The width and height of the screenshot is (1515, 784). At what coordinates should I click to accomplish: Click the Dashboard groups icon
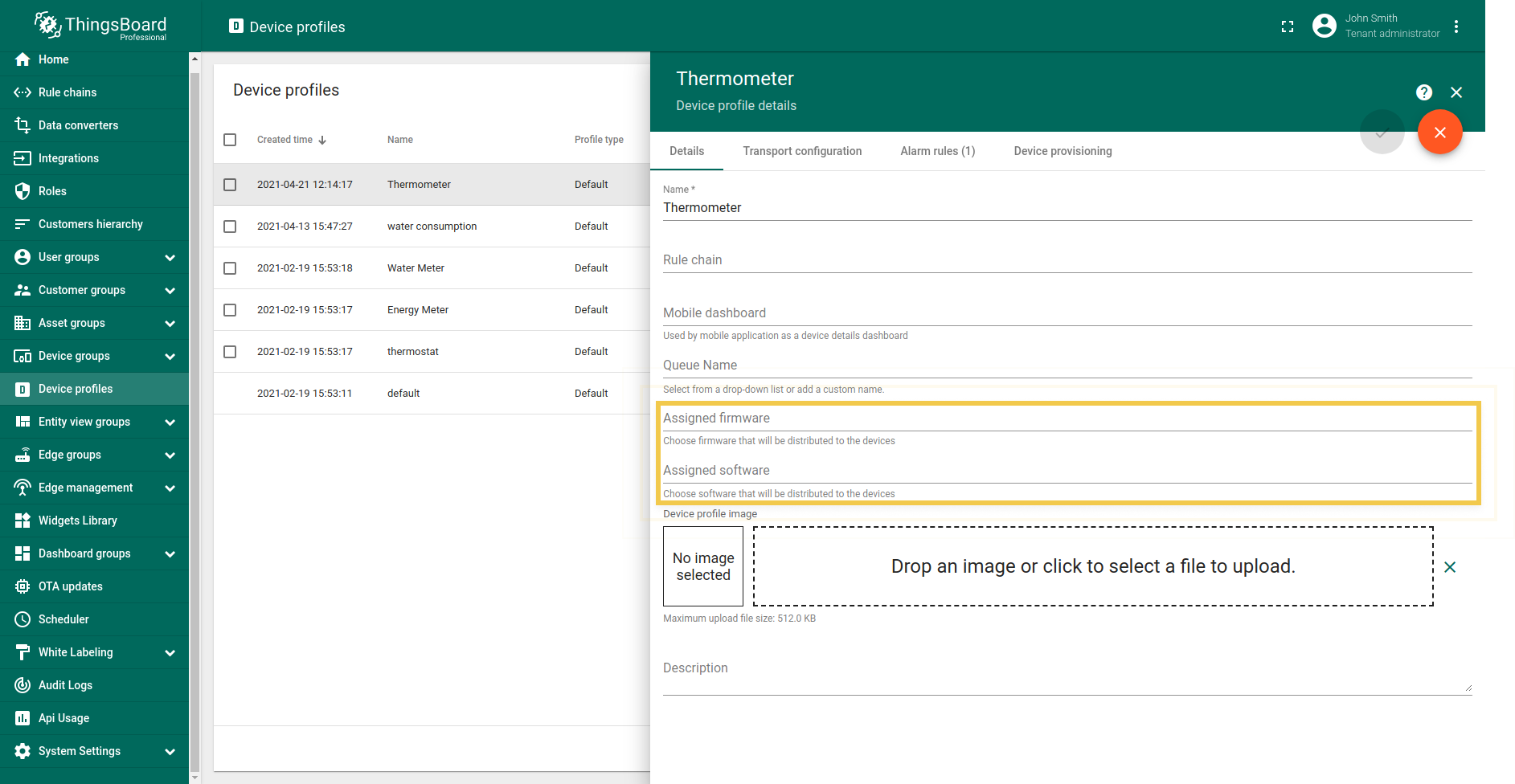(x=23, y=553)
